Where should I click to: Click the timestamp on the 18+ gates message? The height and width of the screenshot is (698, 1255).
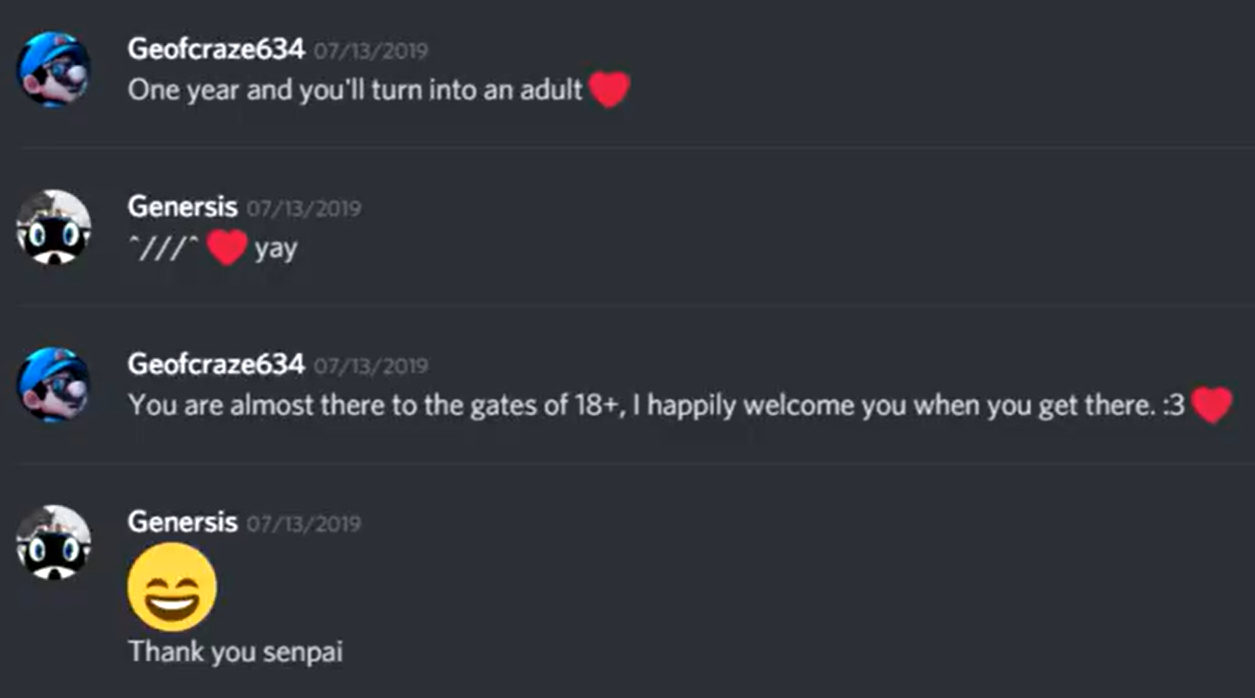(371, 366)
